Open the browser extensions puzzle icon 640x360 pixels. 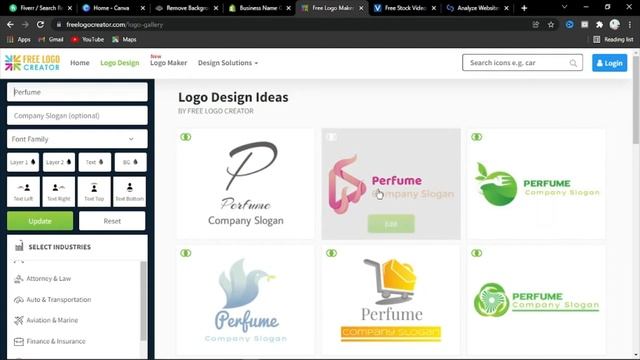(599, 24)
